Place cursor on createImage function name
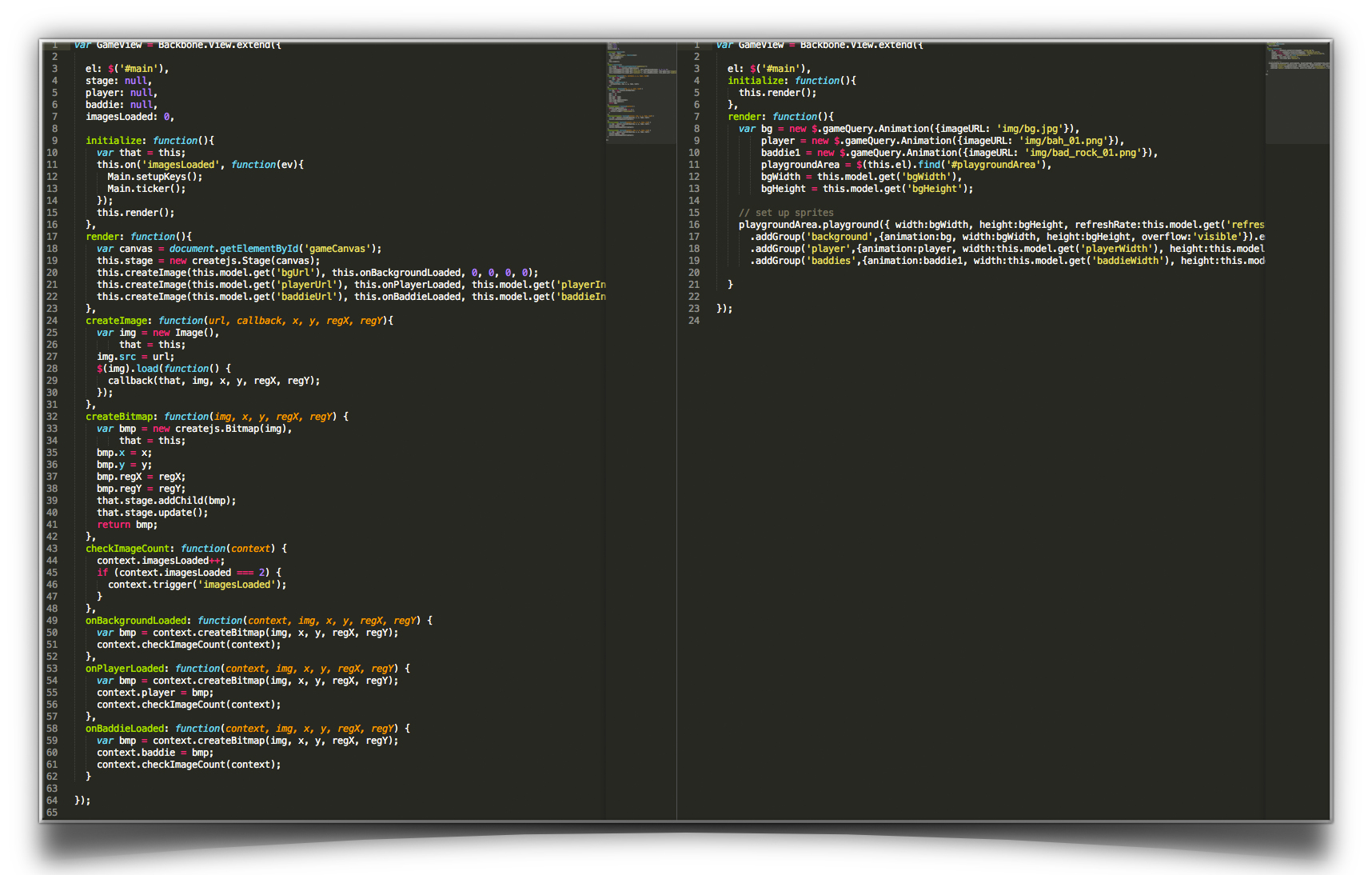The image size is (1372, 875). 116,321
